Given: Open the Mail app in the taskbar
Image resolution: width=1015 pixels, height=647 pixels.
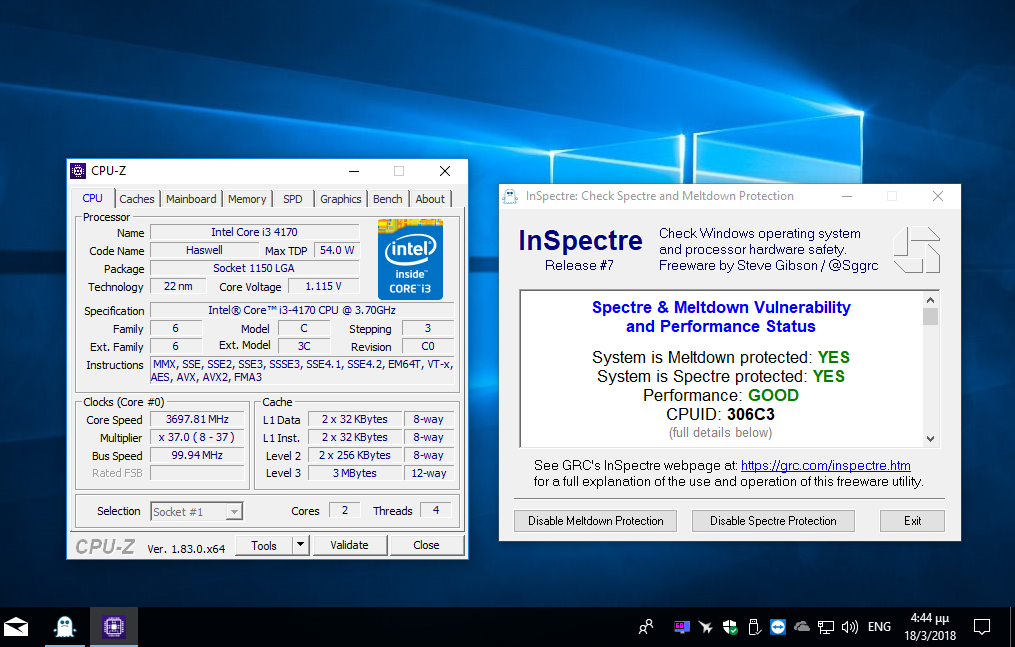Looking at the screenshot, I should click(16, 626).
